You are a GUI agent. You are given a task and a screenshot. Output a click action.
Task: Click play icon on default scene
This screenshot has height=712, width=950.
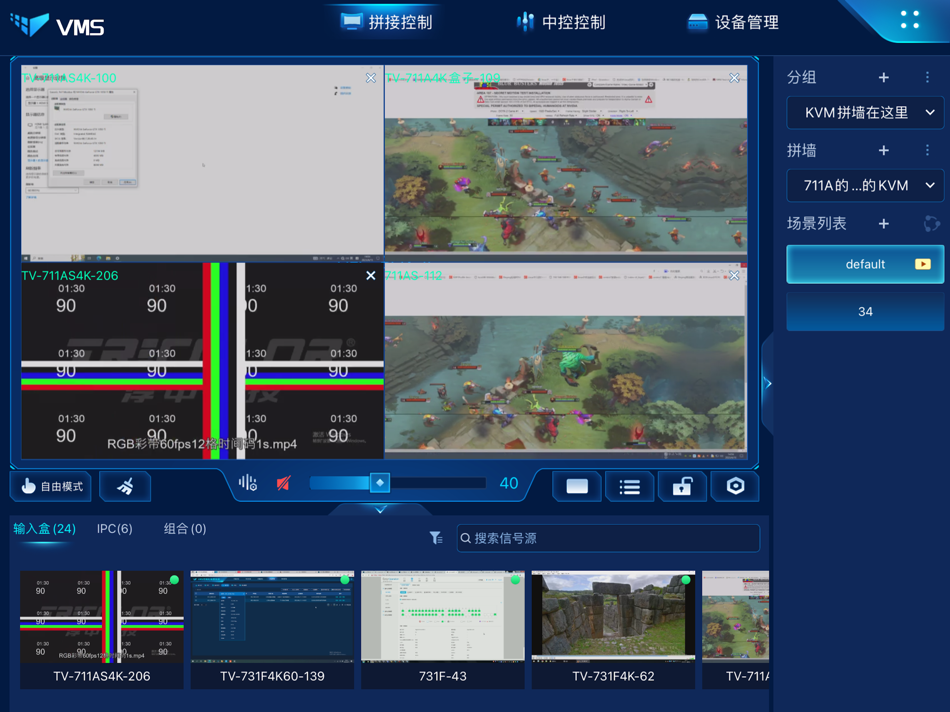tap(923, 264)
